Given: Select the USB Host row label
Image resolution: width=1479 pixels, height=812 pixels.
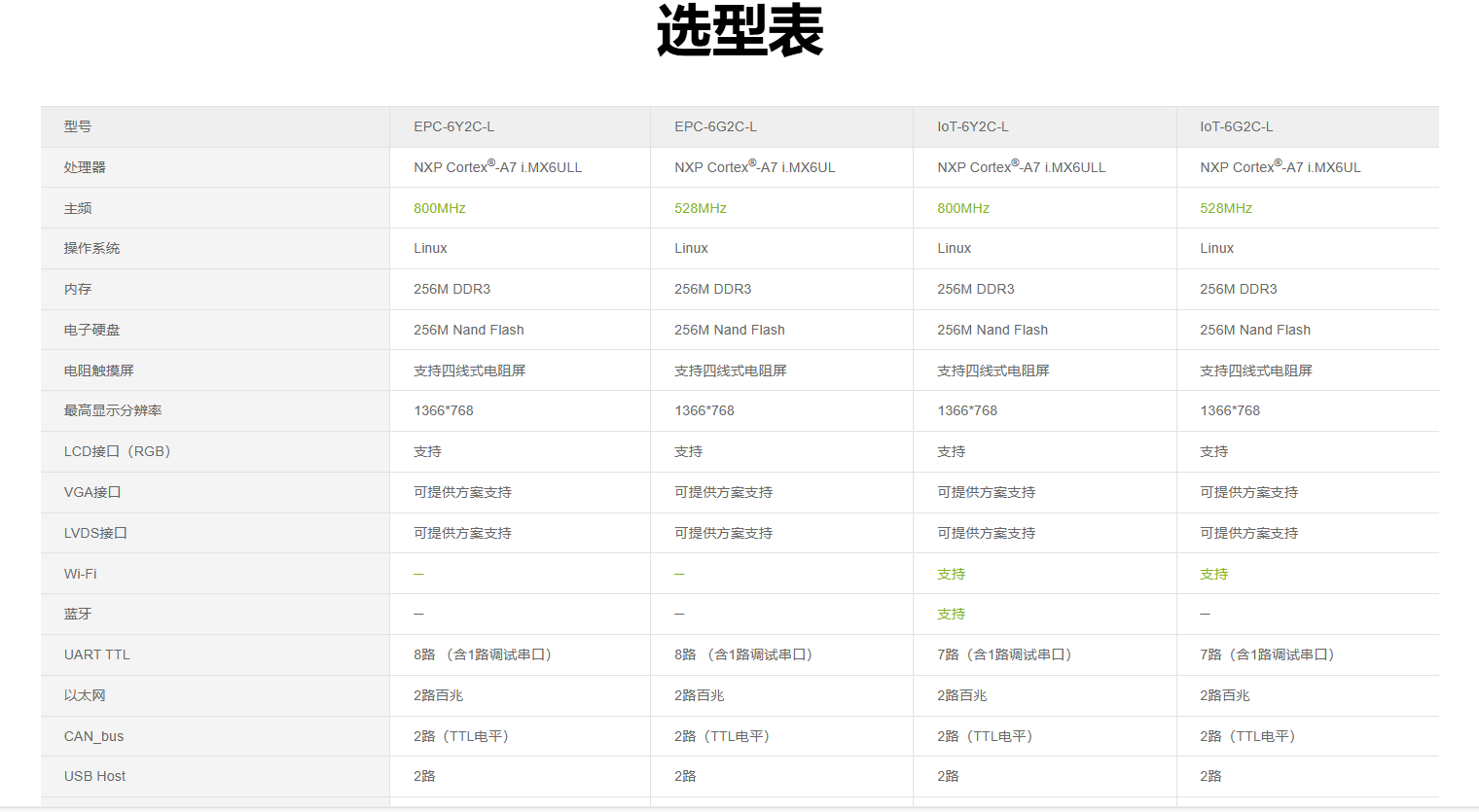Looking at the screenshot, I should pyautogui.click(x=94, y=776).
